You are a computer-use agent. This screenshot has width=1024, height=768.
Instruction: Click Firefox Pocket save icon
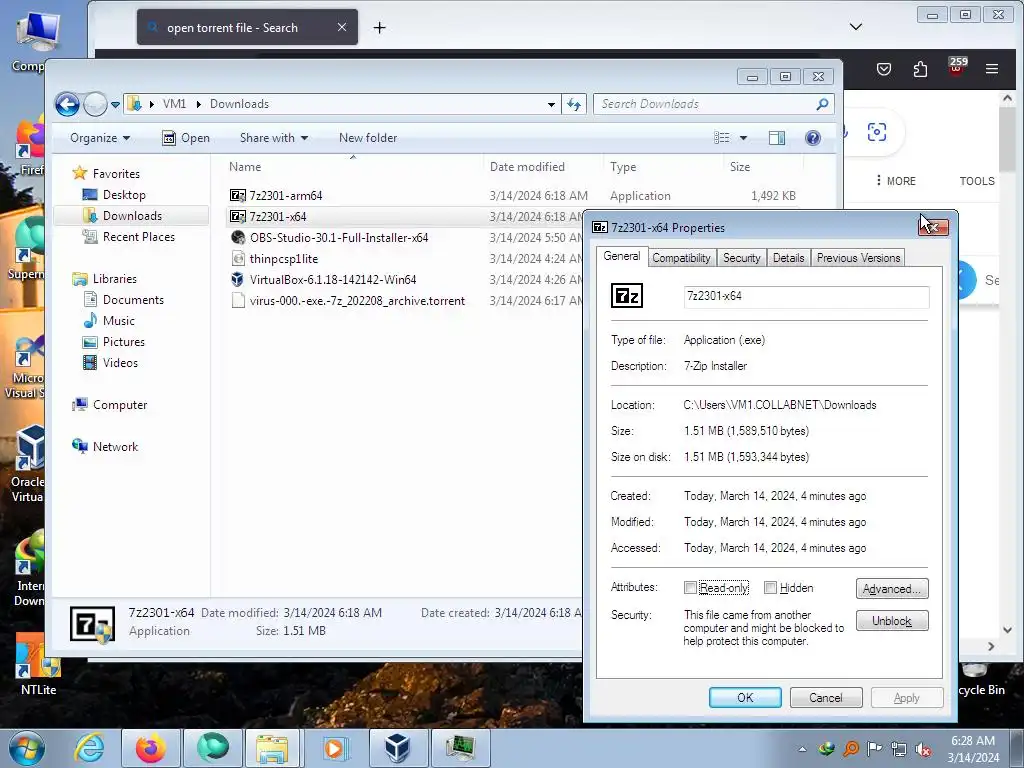pyautogui.click(x=884, y=69)
